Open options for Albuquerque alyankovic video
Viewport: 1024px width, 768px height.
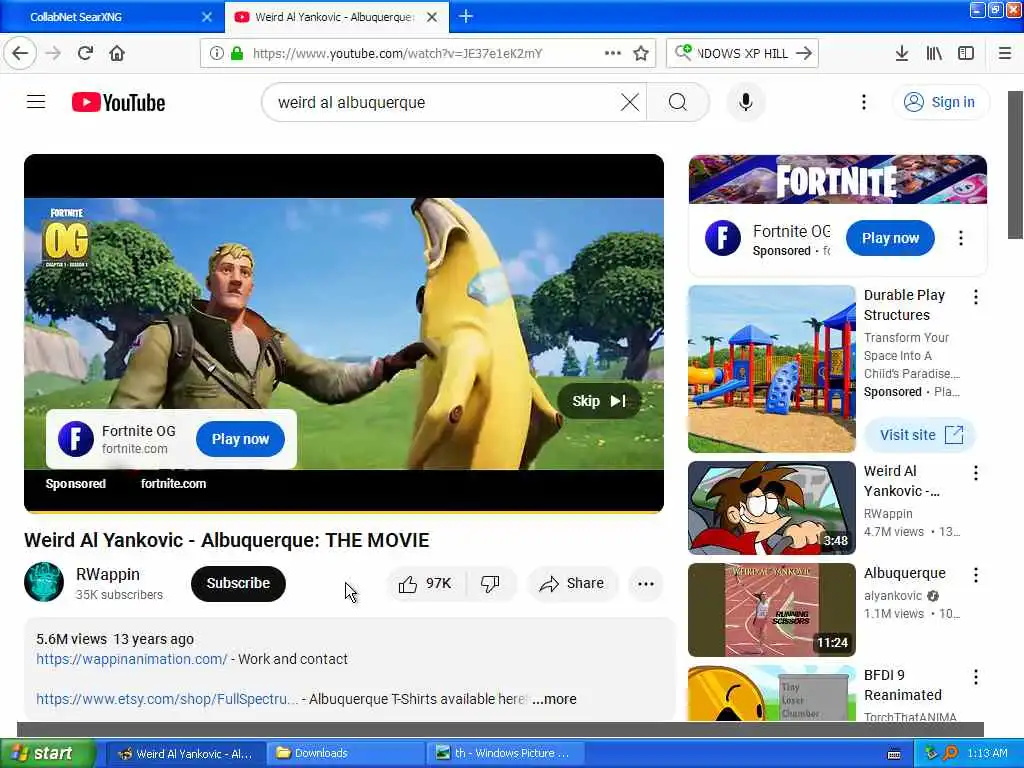[x=976, y=575]
